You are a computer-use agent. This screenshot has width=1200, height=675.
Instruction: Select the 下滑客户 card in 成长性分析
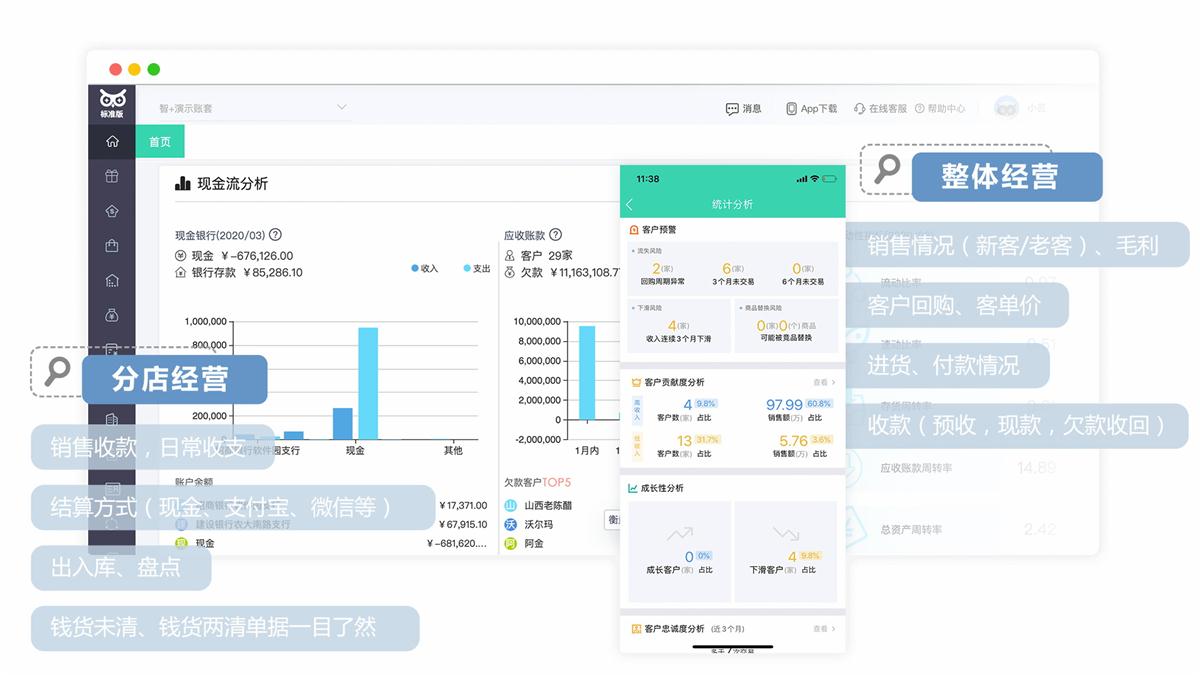point(785,553)
